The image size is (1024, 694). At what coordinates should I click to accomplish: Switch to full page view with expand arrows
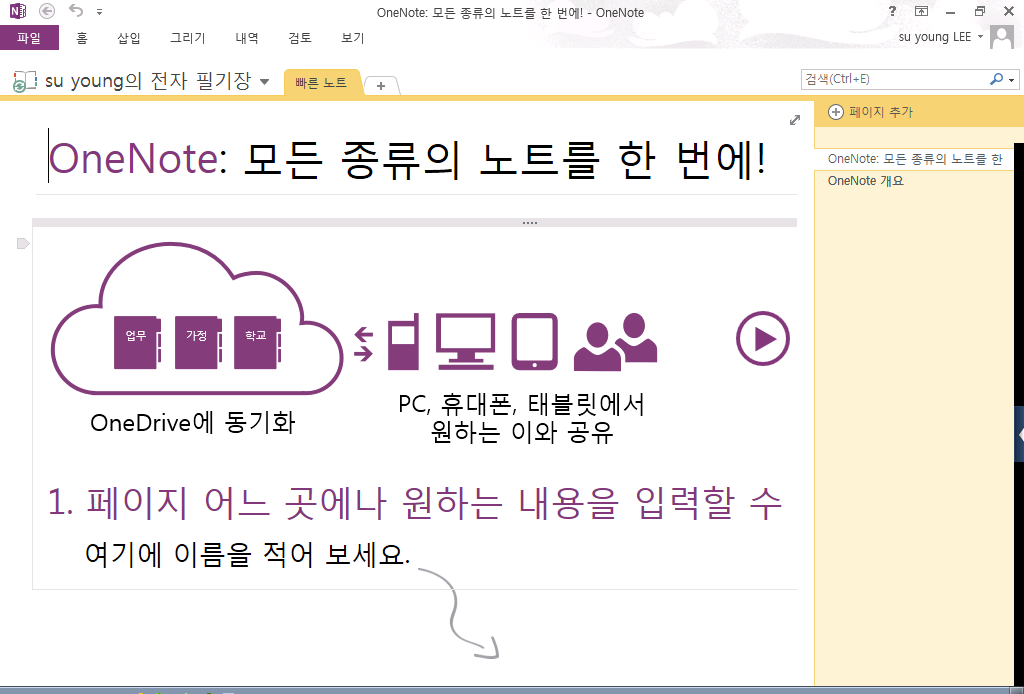(x=795, y=119)
